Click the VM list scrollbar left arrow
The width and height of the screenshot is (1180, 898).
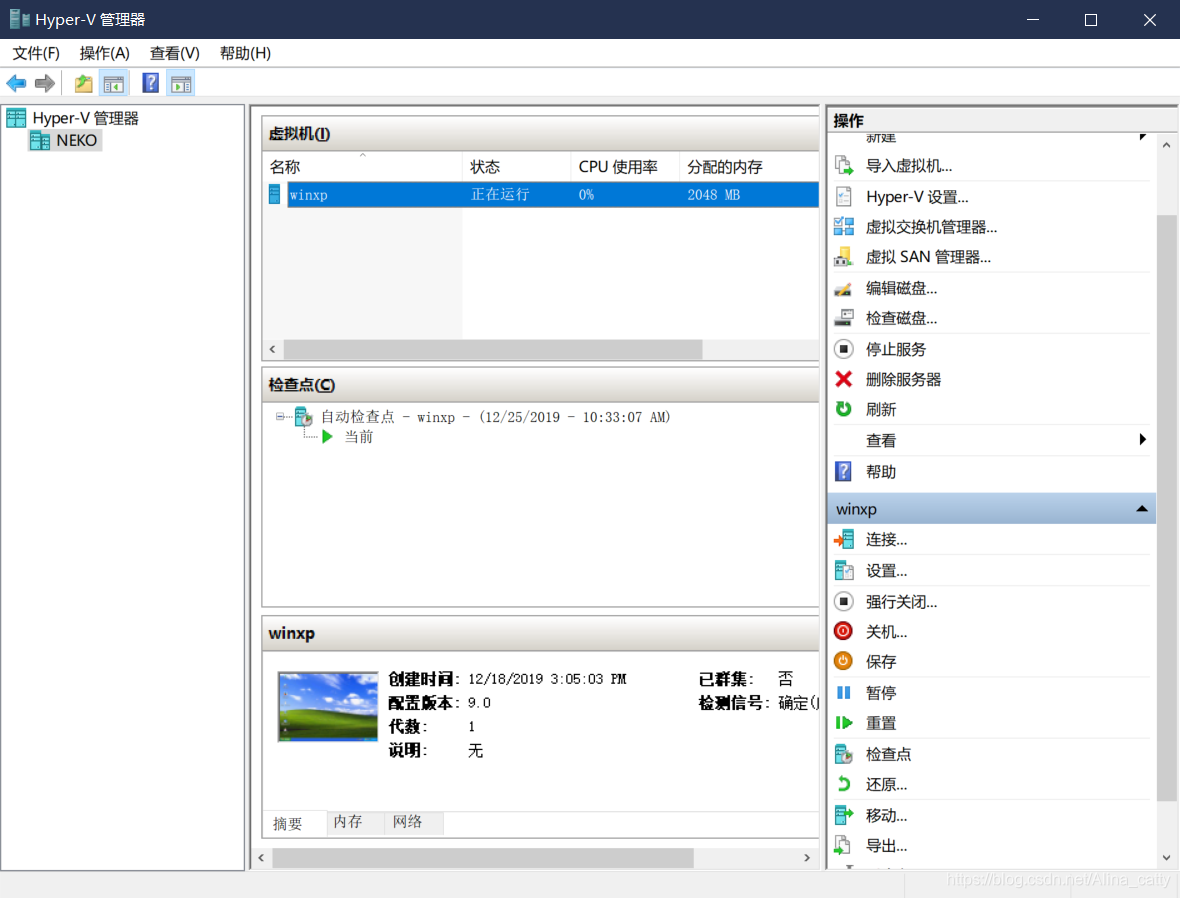[272, 349]
